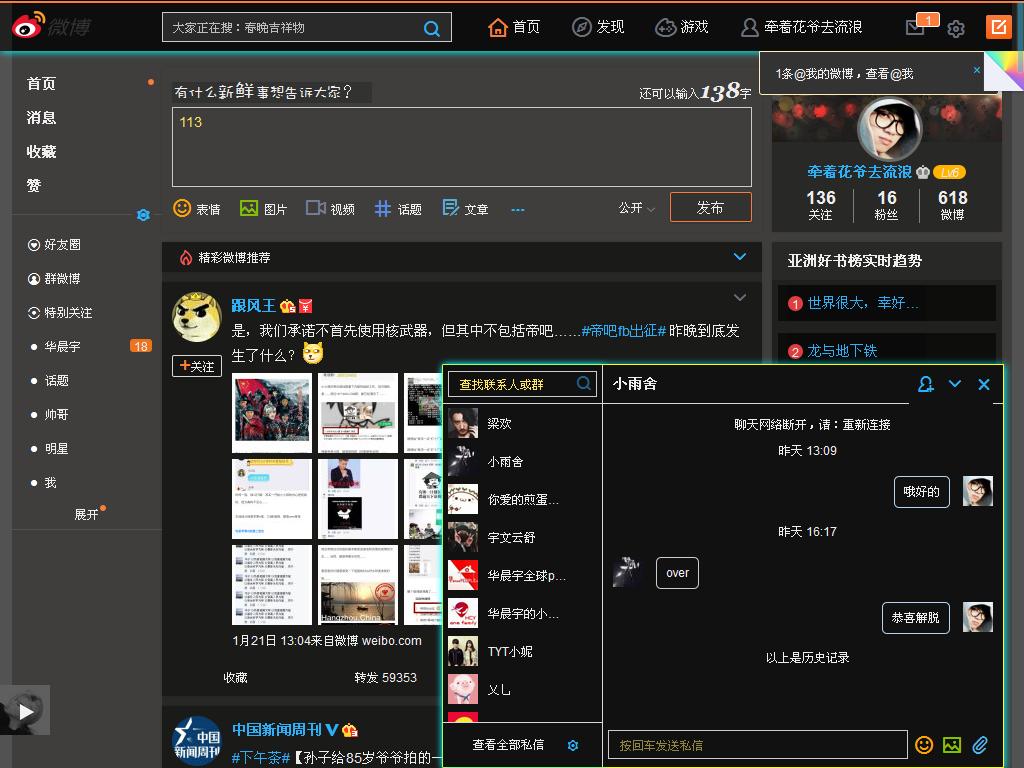
Task: Show more compose options ellipsis
Action: coord(518,210)
